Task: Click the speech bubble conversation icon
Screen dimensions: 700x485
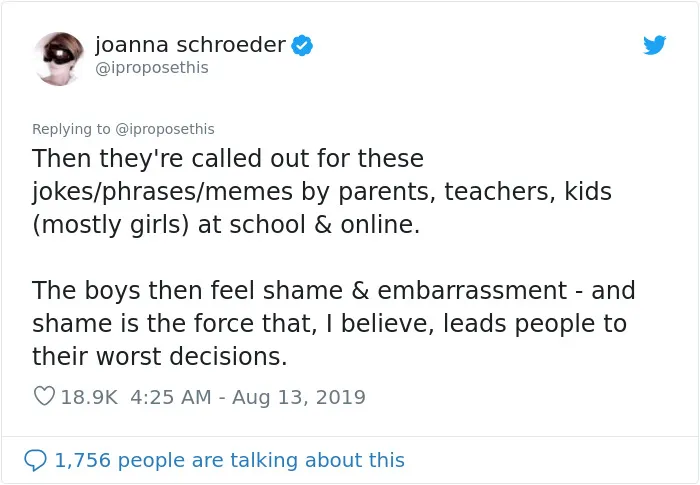Action: 35,460
